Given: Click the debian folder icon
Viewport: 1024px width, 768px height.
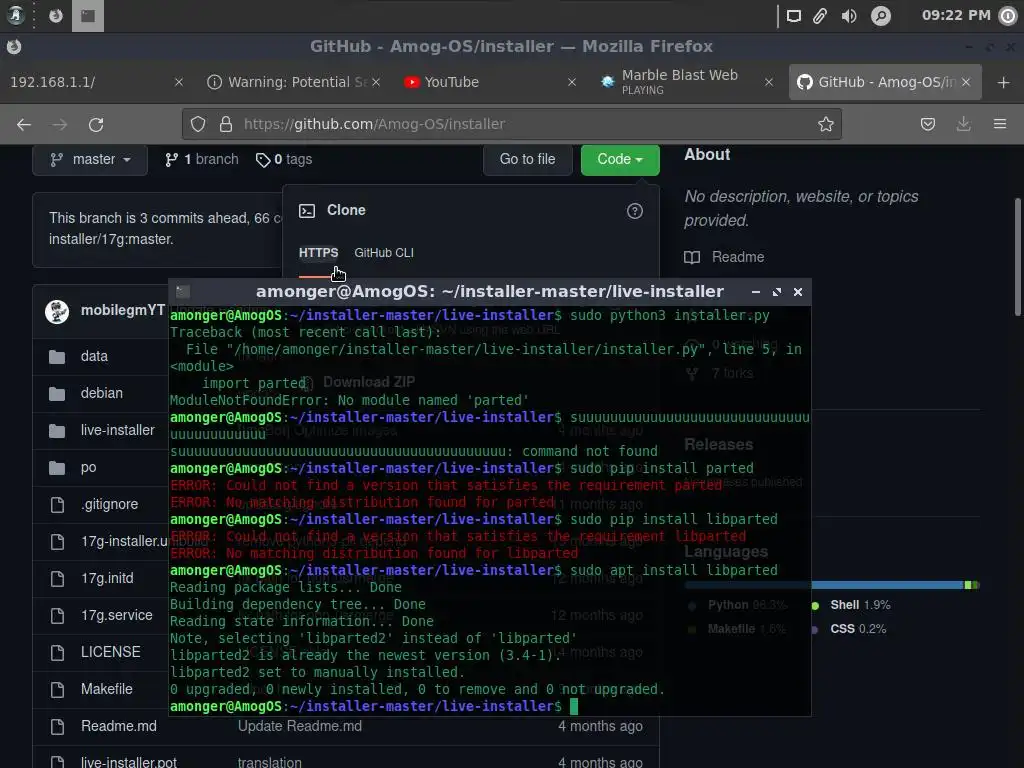Looking at the screenshot, I should 57,394.
